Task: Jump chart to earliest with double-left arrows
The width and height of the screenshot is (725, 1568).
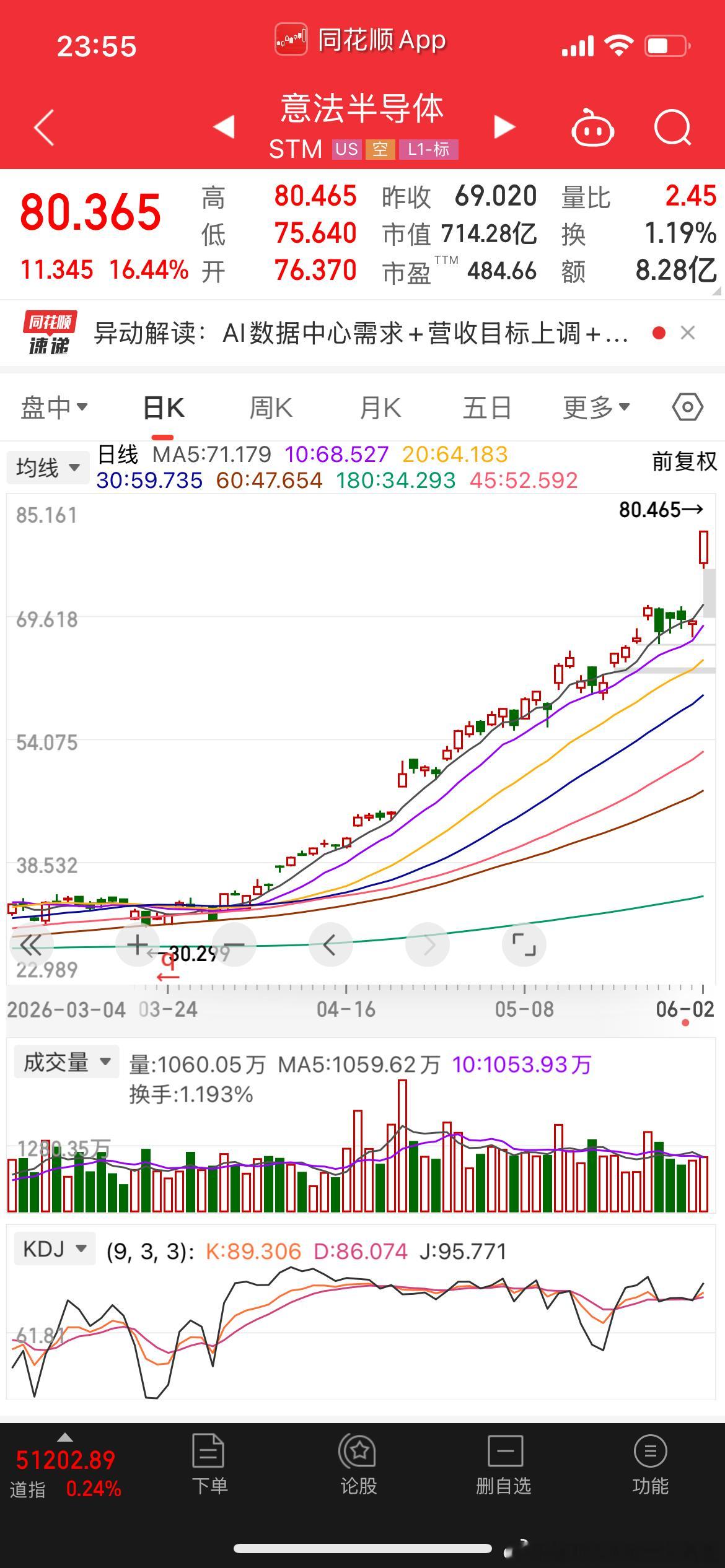Action: 31,945
